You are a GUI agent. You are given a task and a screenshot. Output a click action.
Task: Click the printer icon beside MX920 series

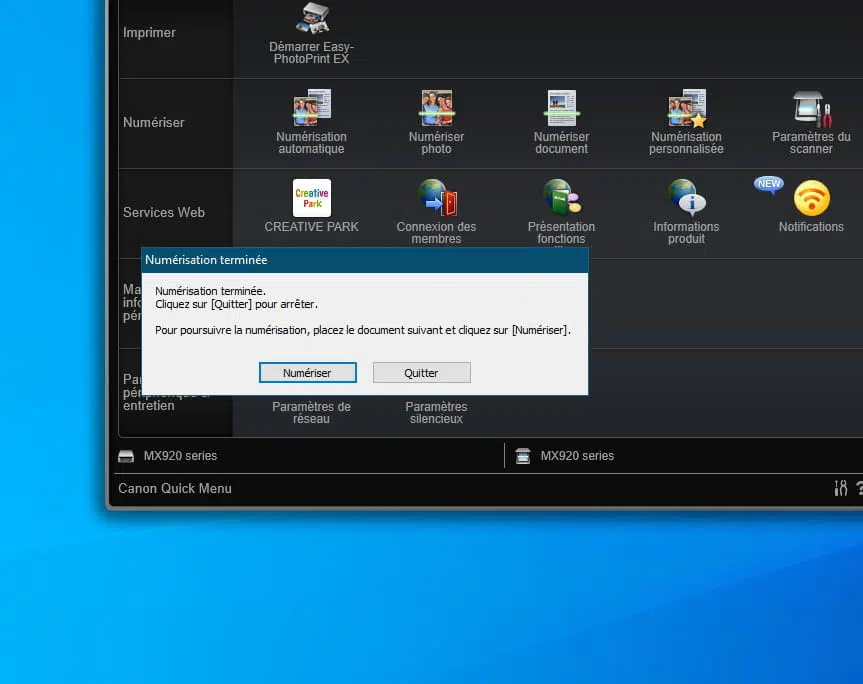(x=126, y=456)
